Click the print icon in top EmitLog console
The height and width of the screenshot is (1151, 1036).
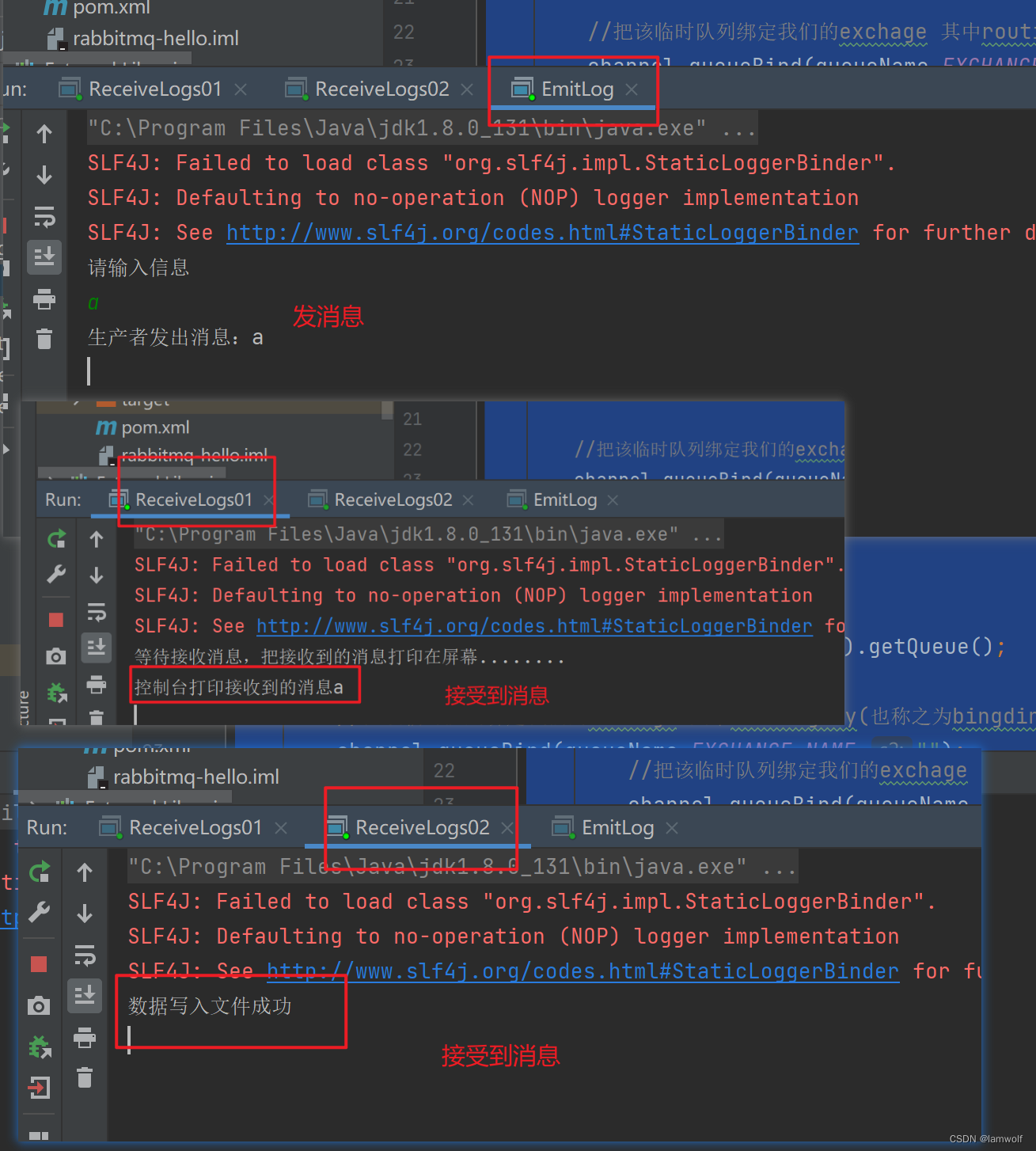pyautogui.click(x=44, y=299)
